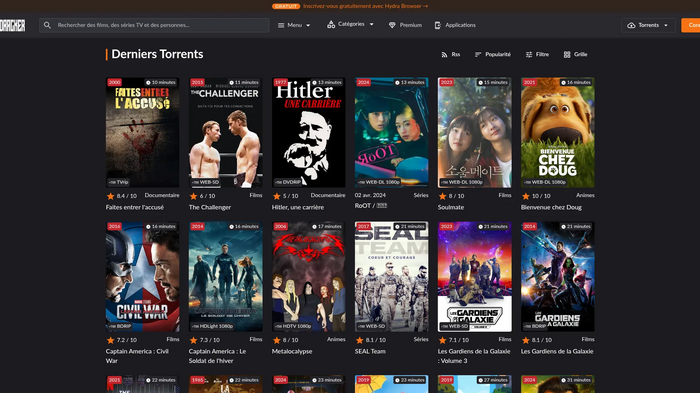Viewport: 700px width, 393px height.
Task: Click the star rating 8.4 / 10
Action: coord(122,196)
